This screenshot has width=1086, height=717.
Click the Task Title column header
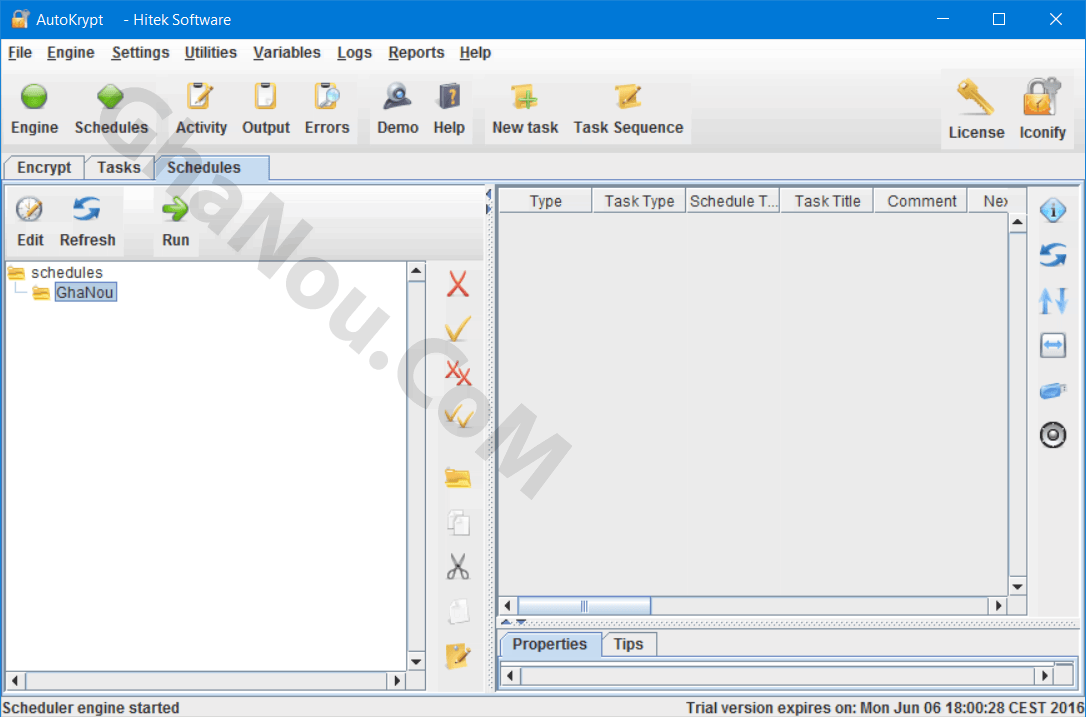tap(828, 202)
